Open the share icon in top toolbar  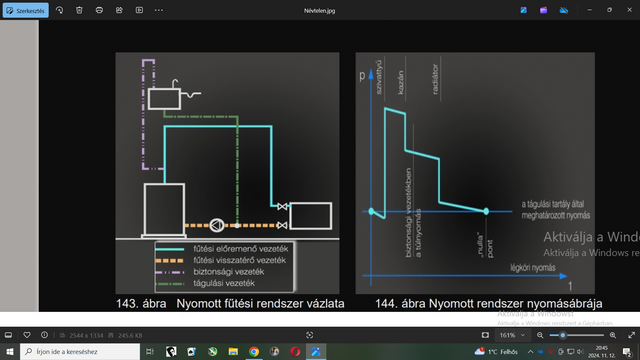(x=119, y=10)
